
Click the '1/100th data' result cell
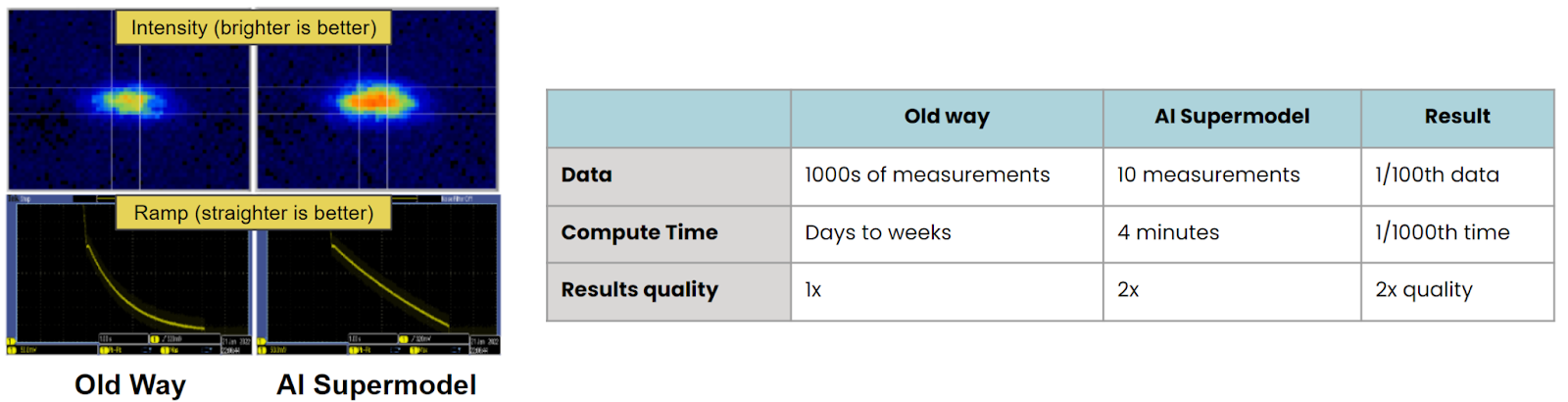click(x=1457, y=176)
